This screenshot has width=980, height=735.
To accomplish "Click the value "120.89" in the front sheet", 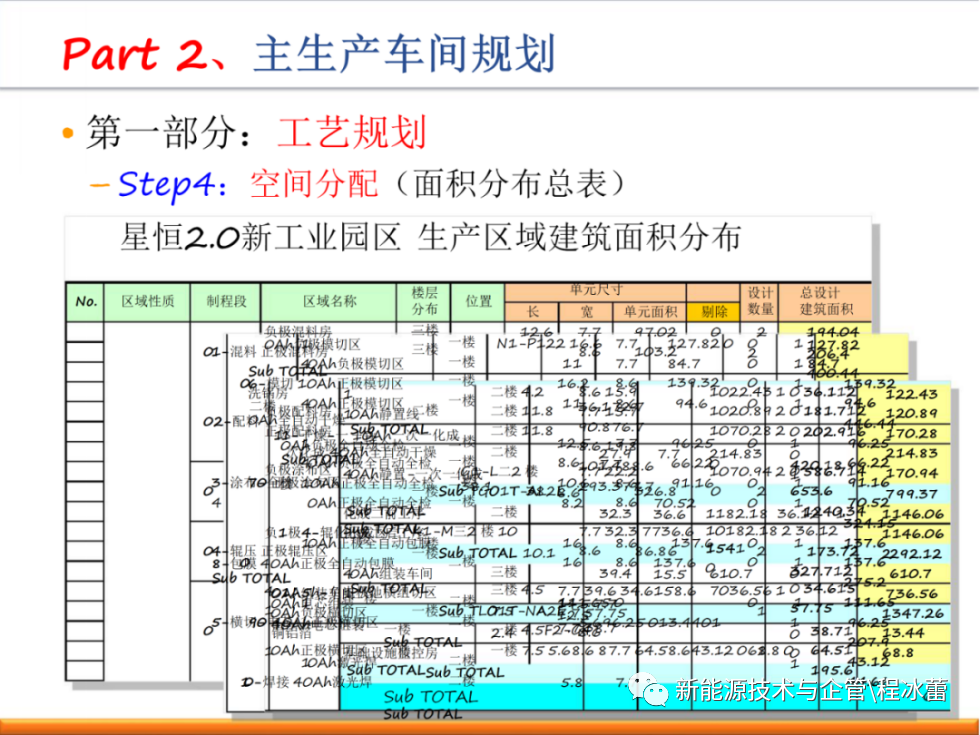I will click(x=911, y=414).
